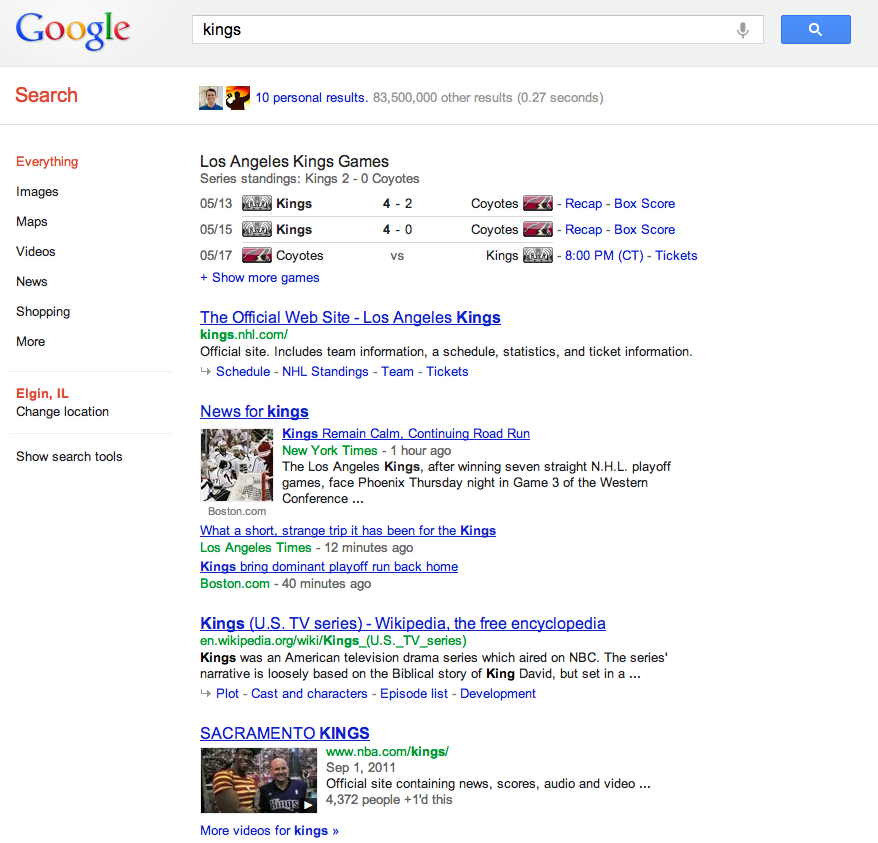Click 8:00 PM (CT) game time link
878x843 pixels.
point(604,255)
